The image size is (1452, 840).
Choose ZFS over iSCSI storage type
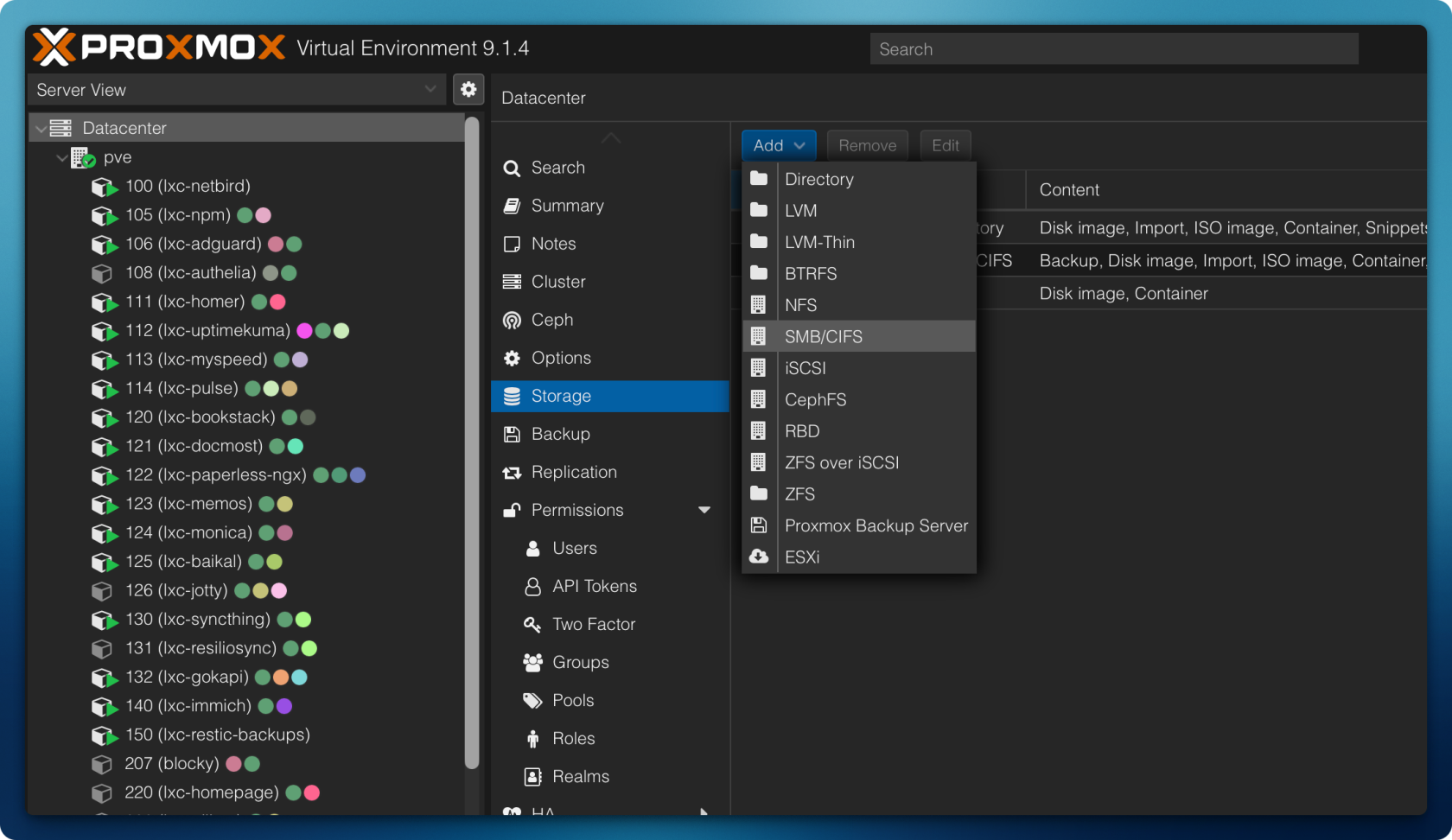[841, 463]
